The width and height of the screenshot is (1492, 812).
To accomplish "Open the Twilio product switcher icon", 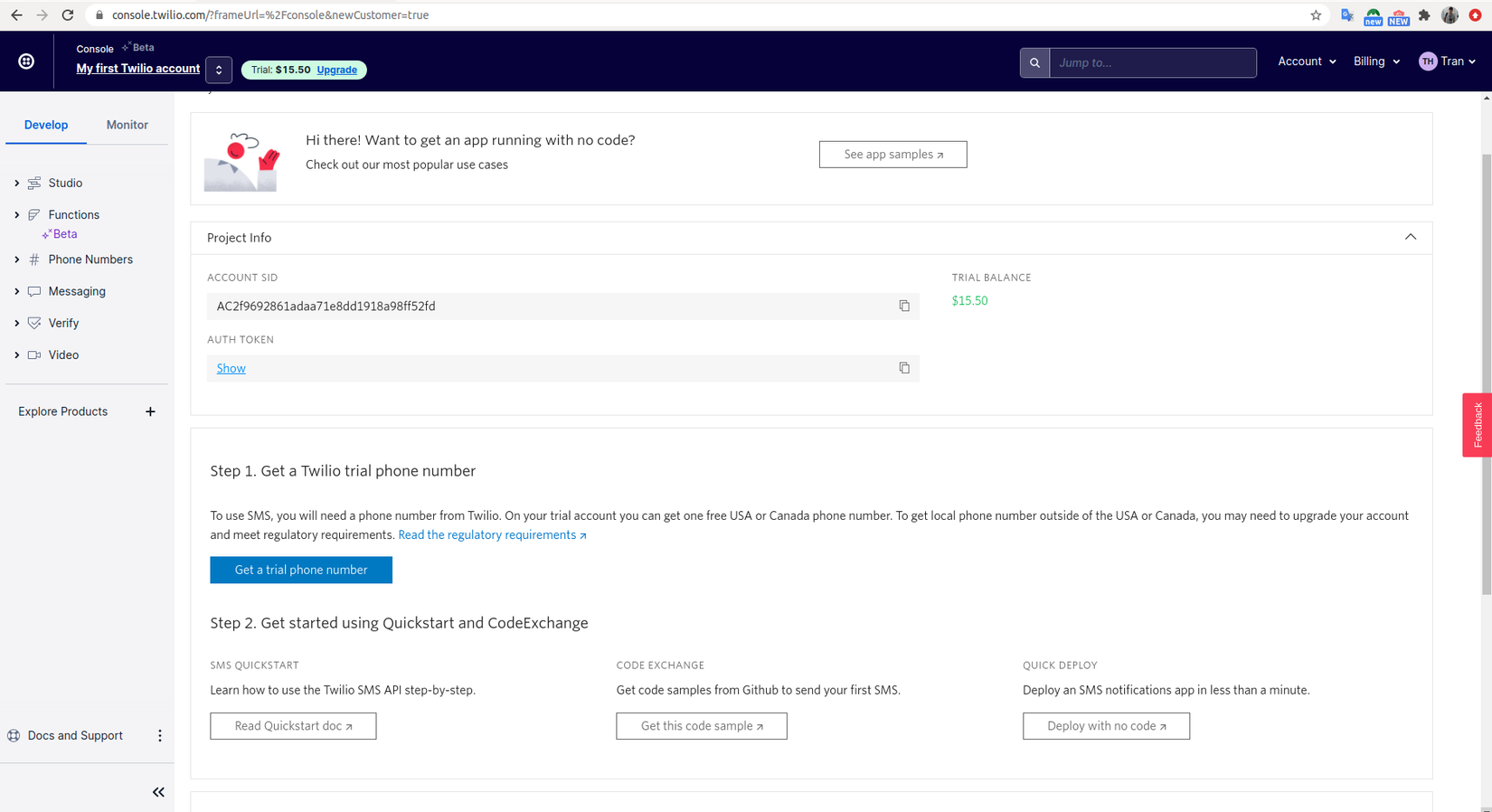I will coord(26,61).
